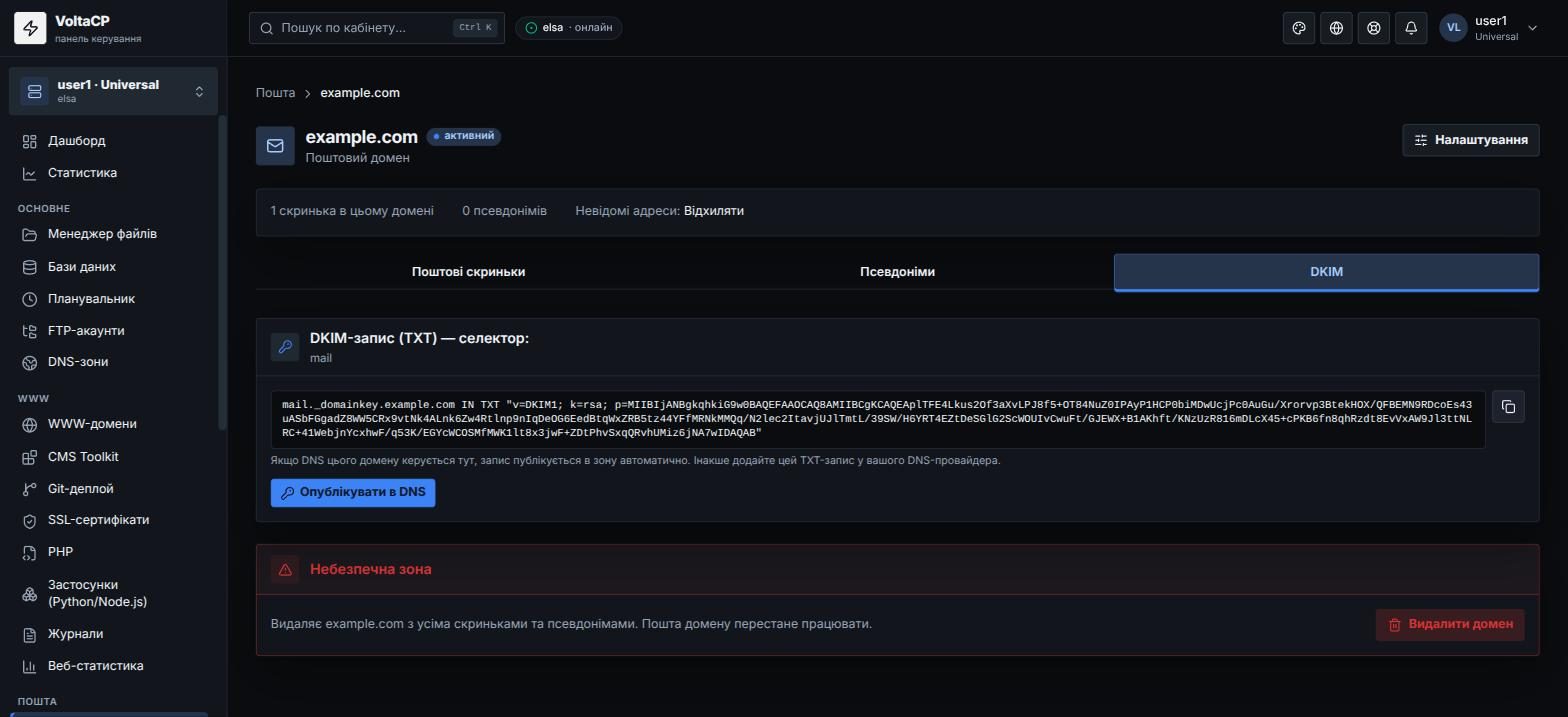The height and width of the screenshot is (717, 1568).
Task: Click the example.com page title
Action: (x=361, y=137)
